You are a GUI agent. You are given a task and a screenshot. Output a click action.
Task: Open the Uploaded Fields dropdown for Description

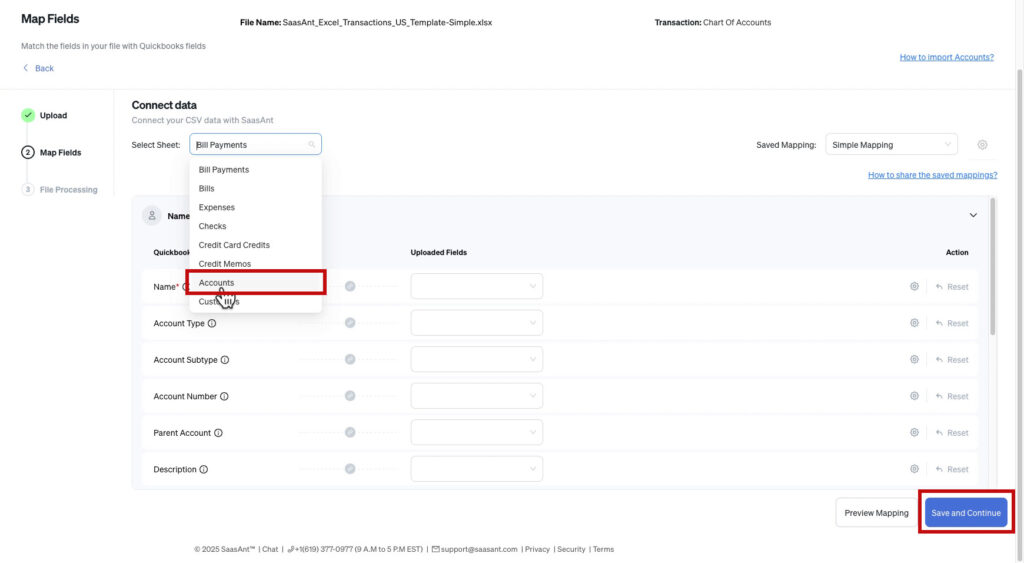476,469
